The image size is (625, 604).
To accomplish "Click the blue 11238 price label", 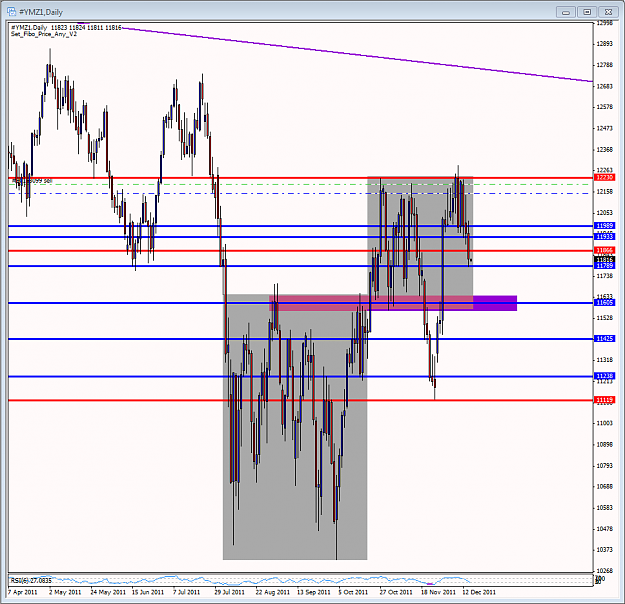I will tap(604, 376).
